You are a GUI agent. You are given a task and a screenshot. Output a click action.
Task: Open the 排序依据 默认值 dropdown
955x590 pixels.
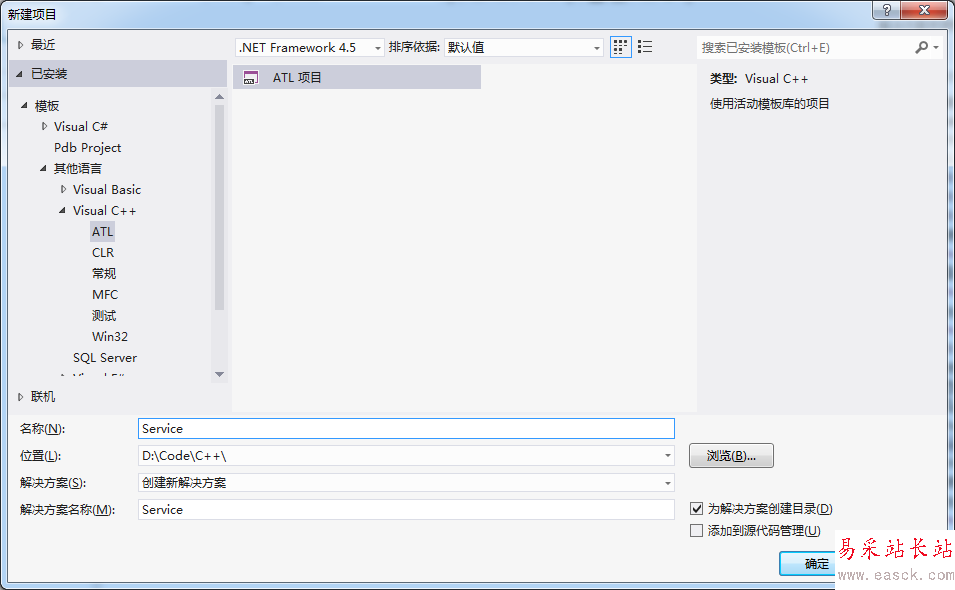click(524, 47)
